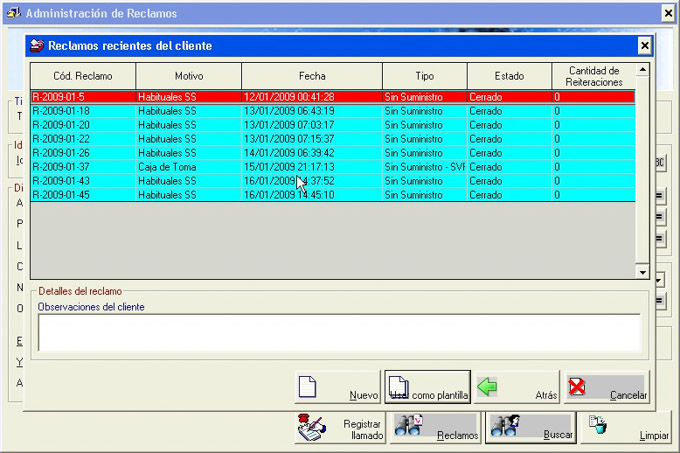The image size is (680, 453).
Task: Click the Caja de Toma motivo cell
Action: coord(189,167)
